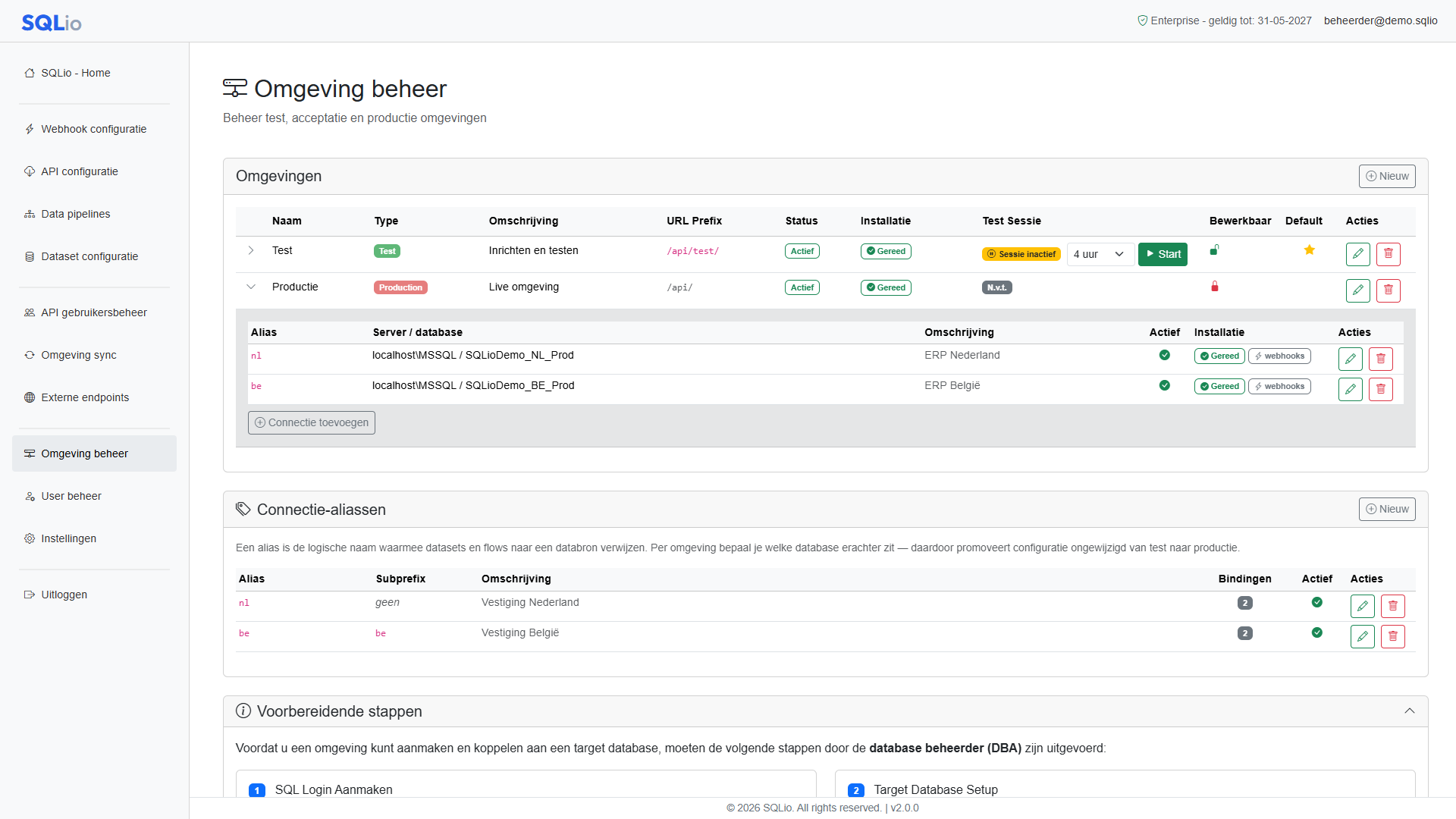Open Omgeving sync from sidebar
This screenshot has width=1456, height=819.
point(94,355)
